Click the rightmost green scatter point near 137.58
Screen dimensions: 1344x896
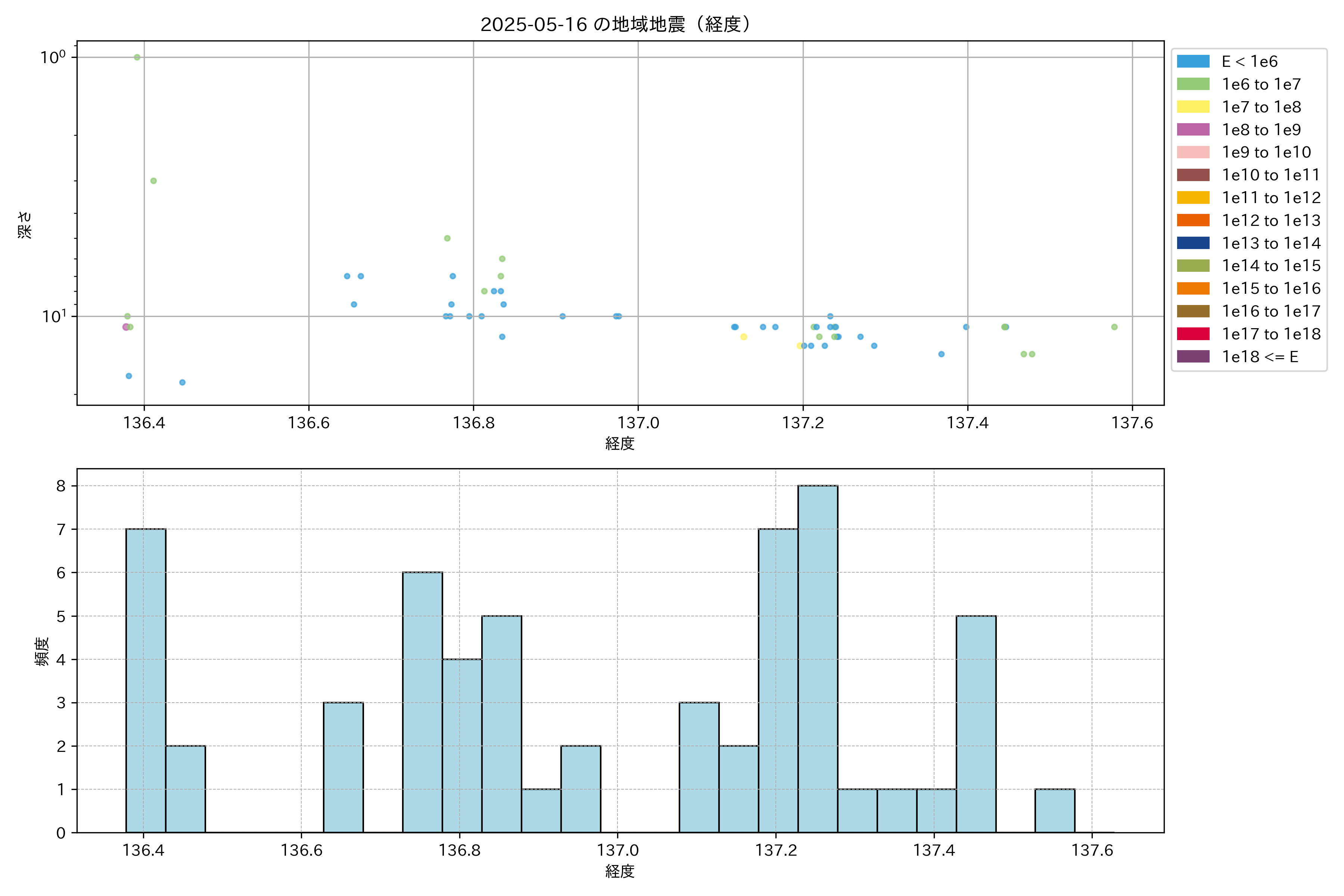click(1114, 327)
